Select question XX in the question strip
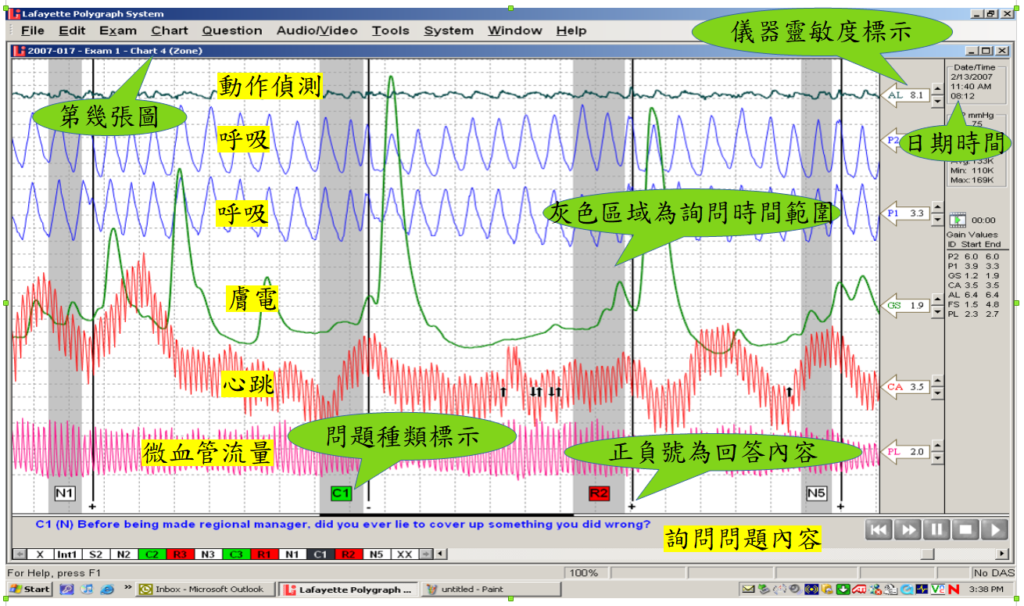The image size is (1024, 606). tap(404, 554)
